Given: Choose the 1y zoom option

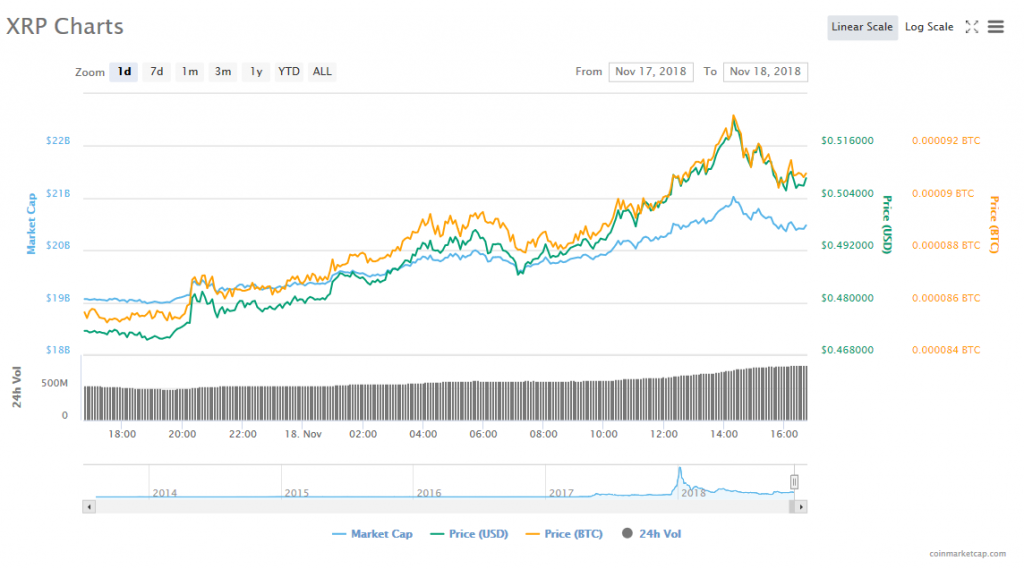Looking at the screenshot, I should coord(256,72).
